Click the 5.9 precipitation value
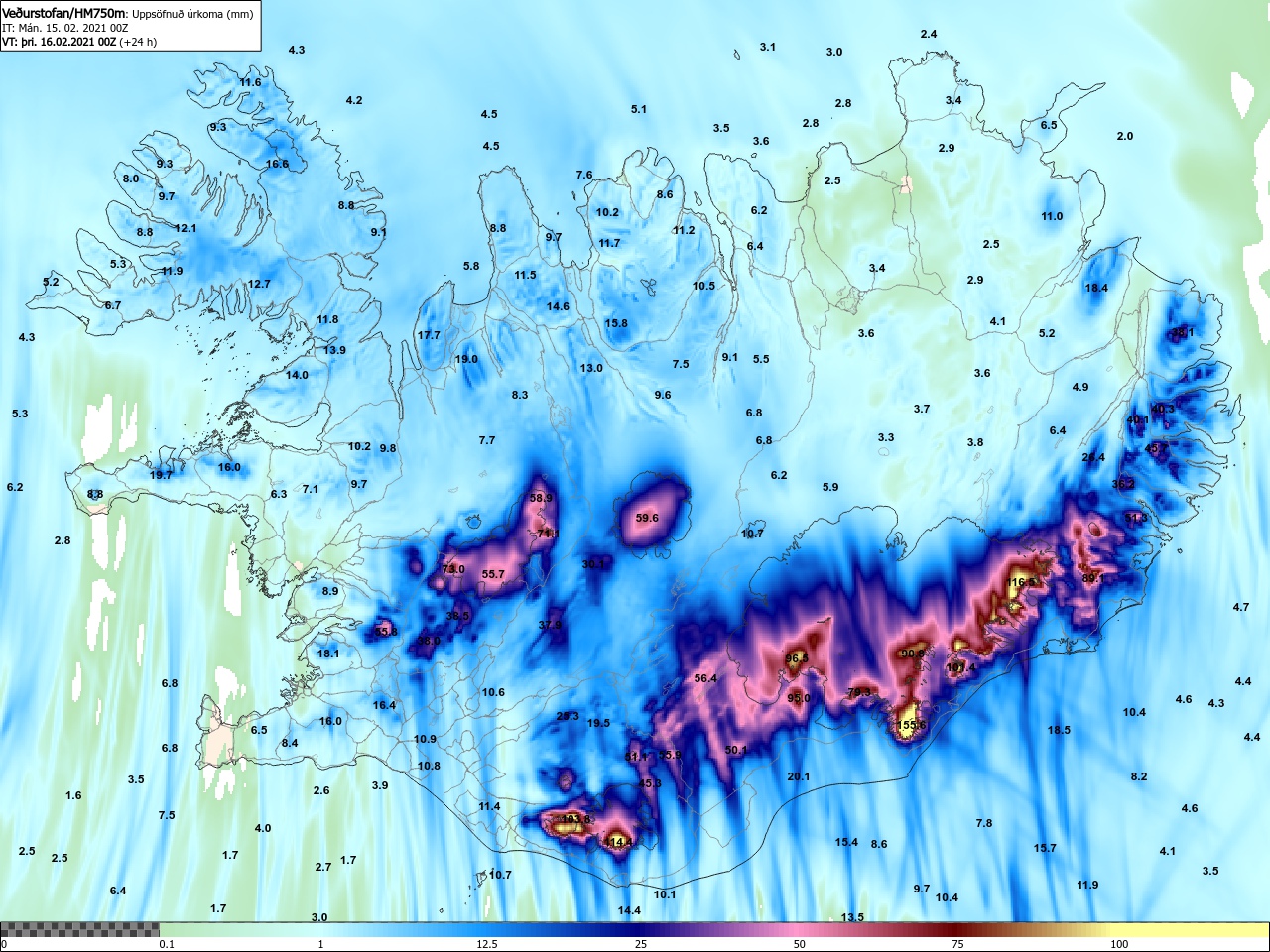The image size is (1270, 952). [830, 487]
